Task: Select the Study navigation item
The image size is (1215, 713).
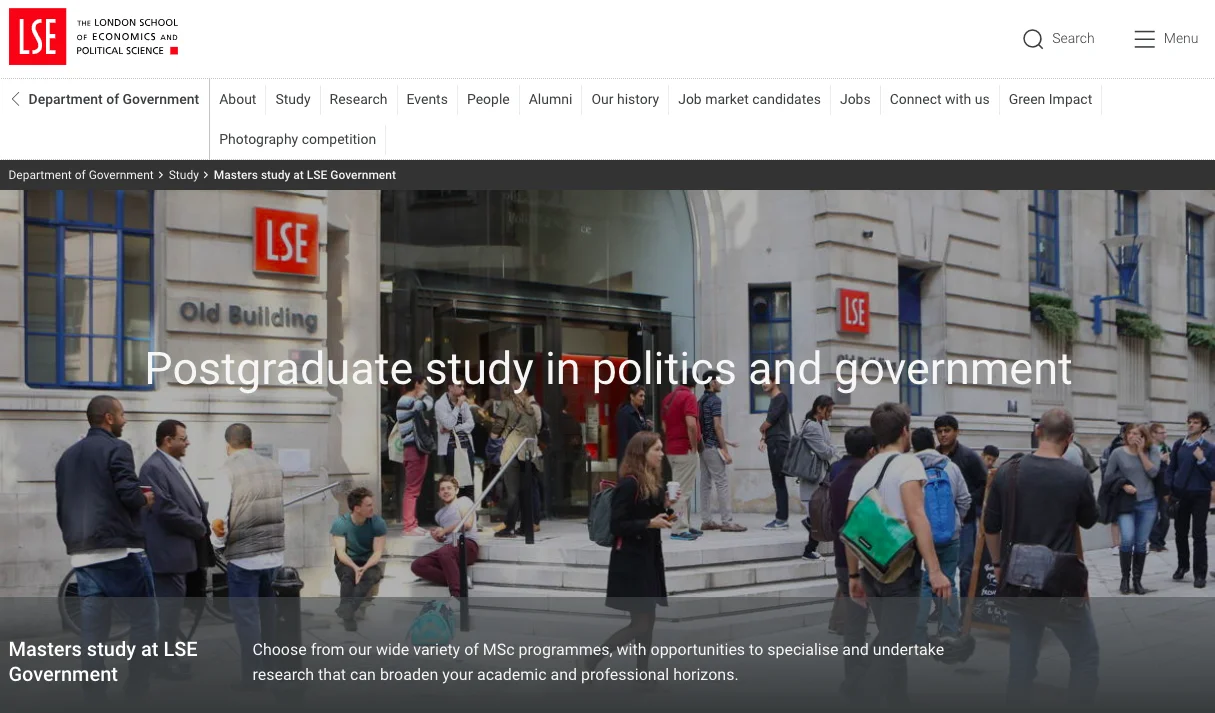Action: pyautogui.click(x=293, y=99)
